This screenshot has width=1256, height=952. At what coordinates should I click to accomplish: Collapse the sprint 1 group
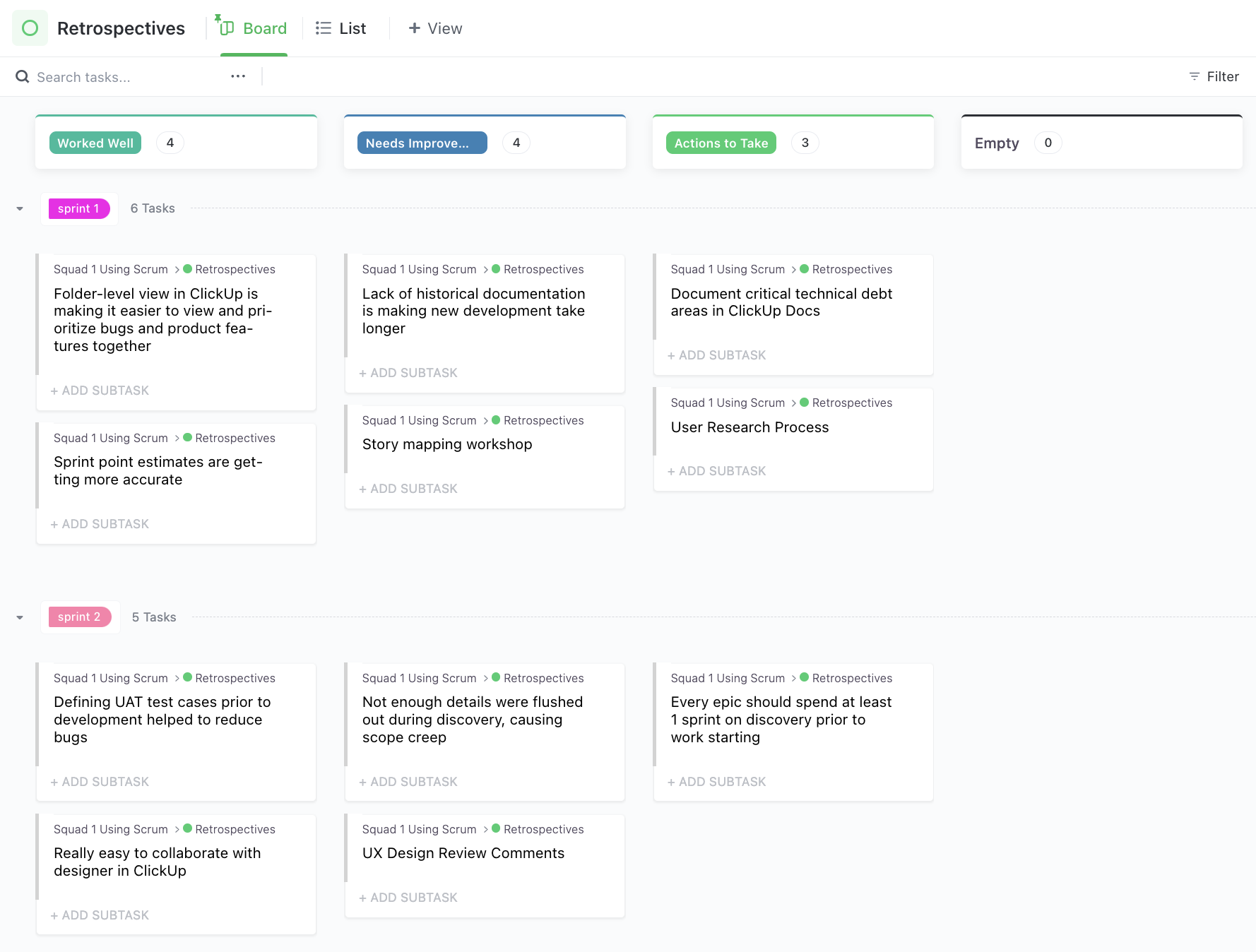click(x=20, y=208)
